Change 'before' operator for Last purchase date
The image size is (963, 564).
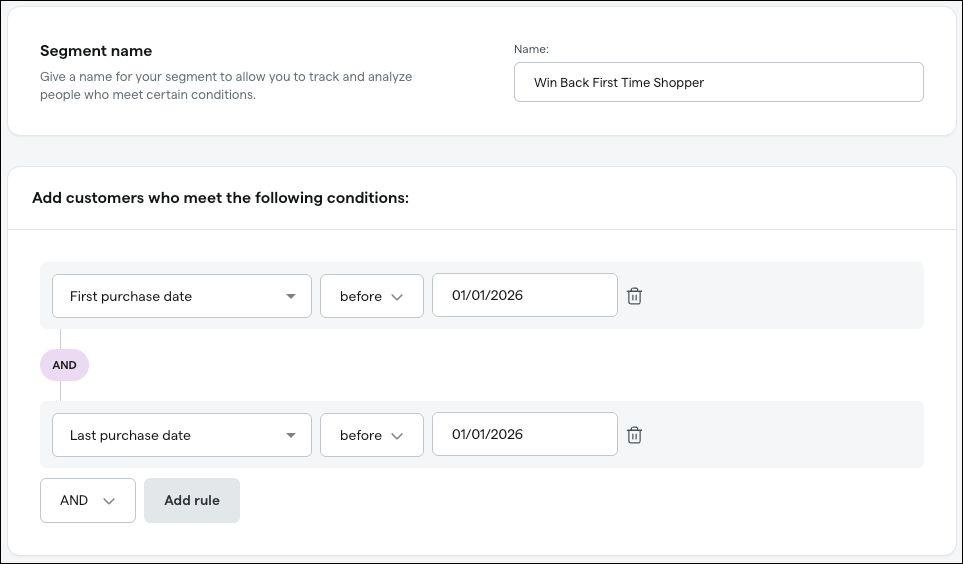coord(372,435)
